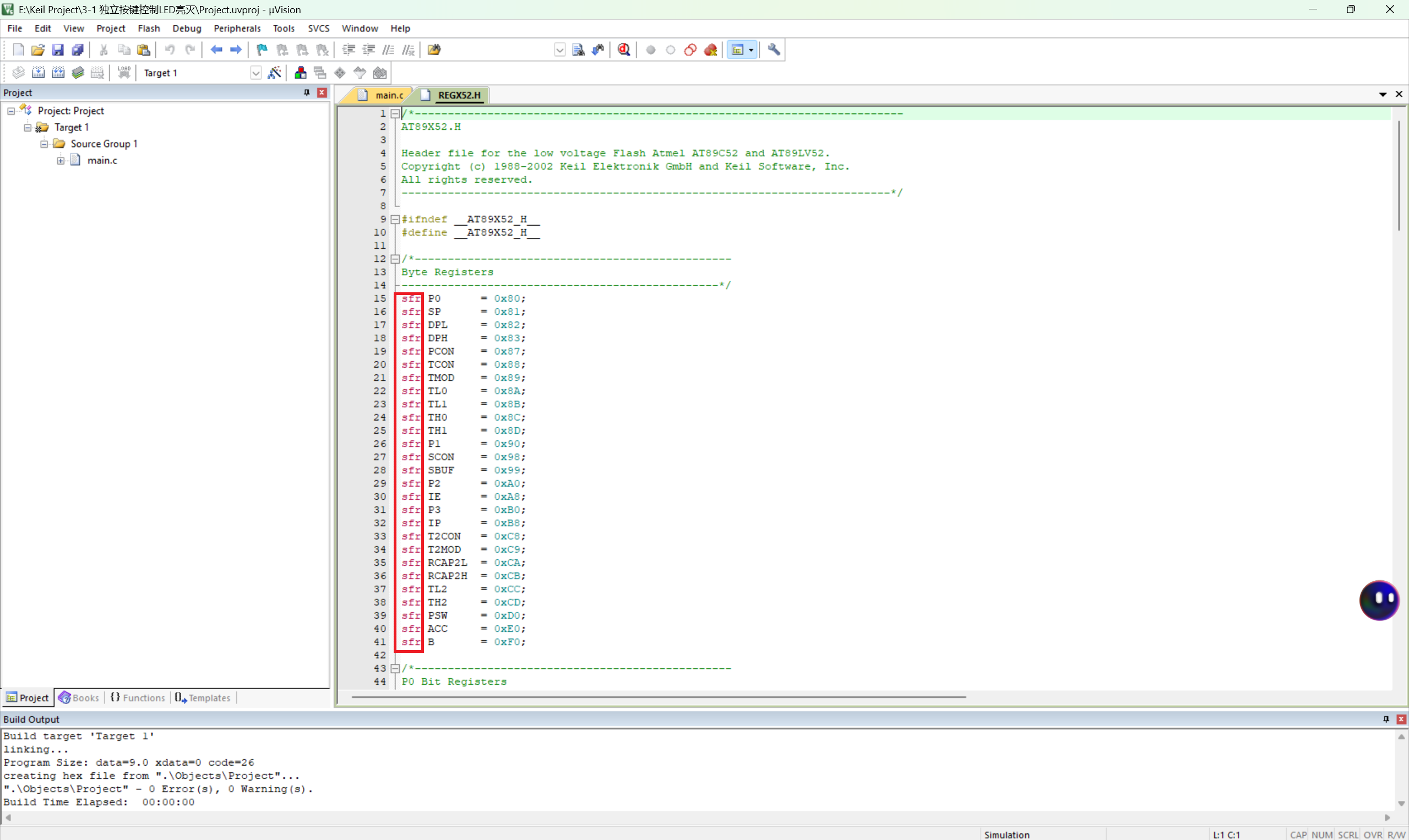The height and width of the screenshot is (840, 1409).
Task: Click the Rebuild all target files icon
Action: point(58,73)
